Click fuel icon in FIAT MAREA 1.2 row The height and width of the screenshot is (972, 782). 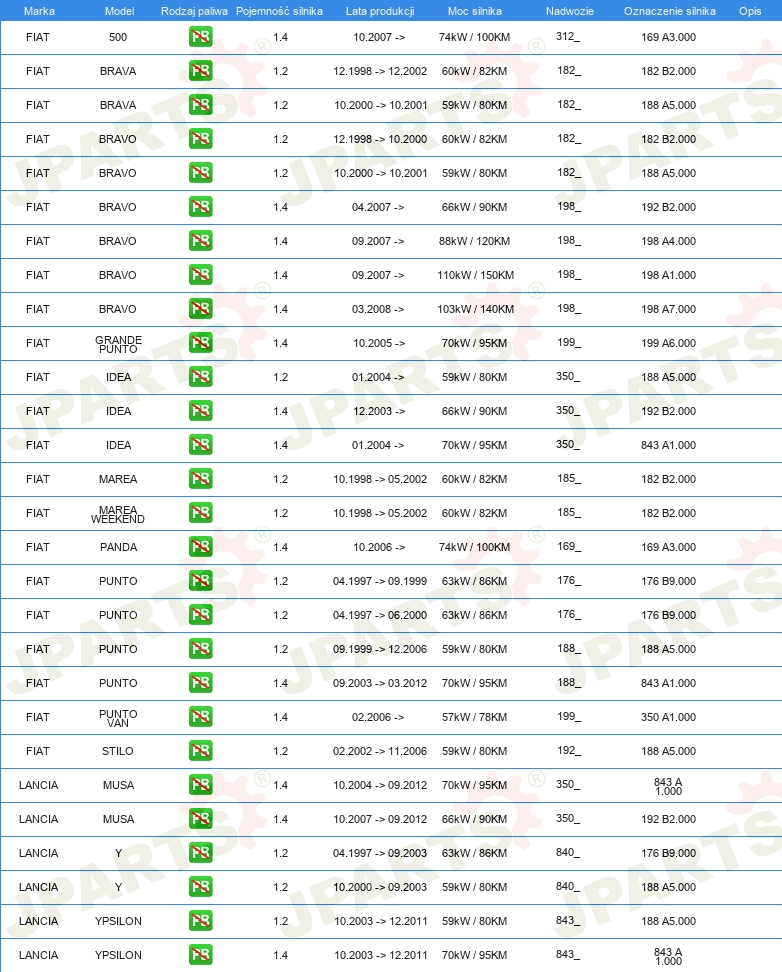click(200, 479)
